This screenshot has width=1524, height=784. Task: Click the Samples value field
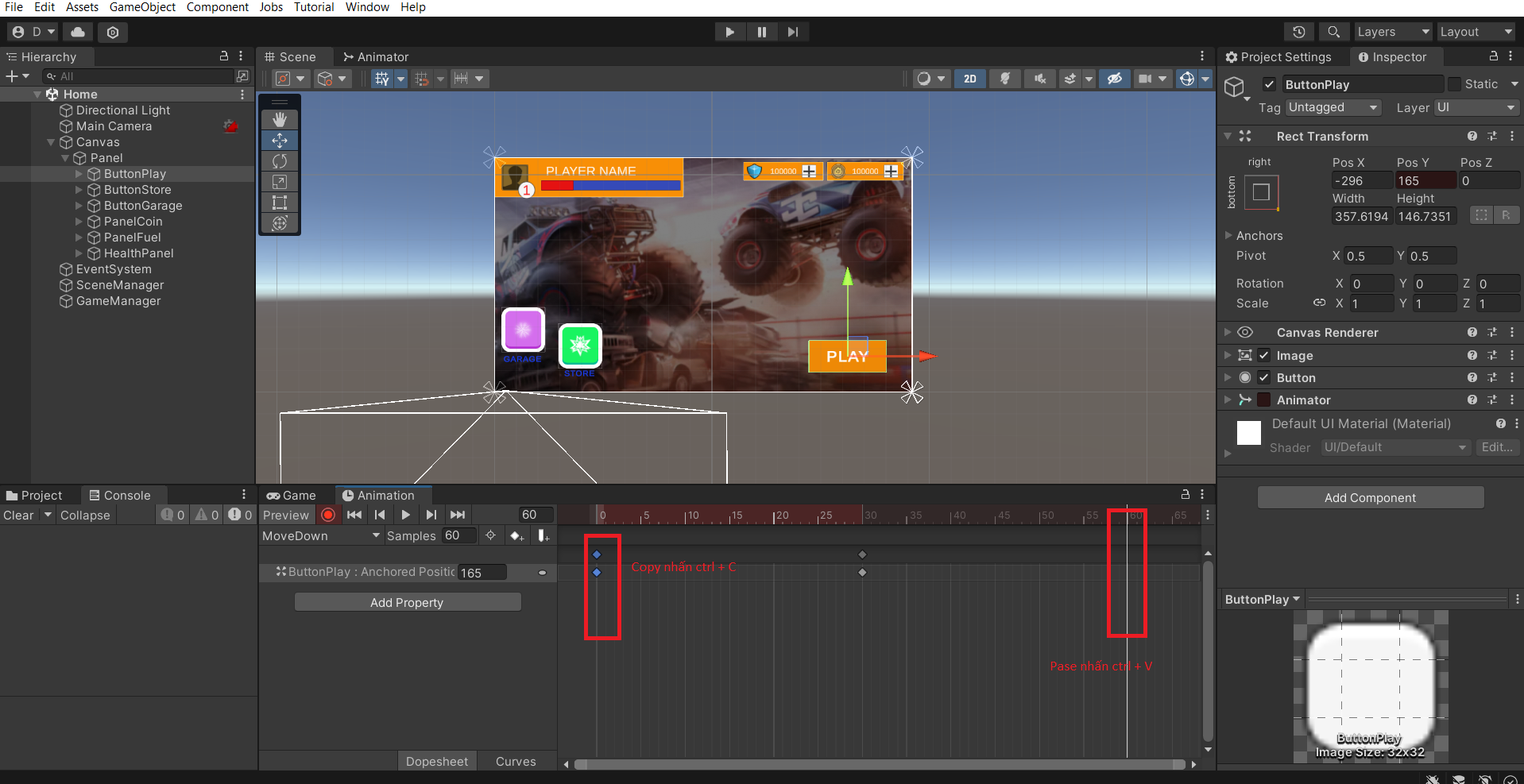pyautogui.click(x=459, y=535)
